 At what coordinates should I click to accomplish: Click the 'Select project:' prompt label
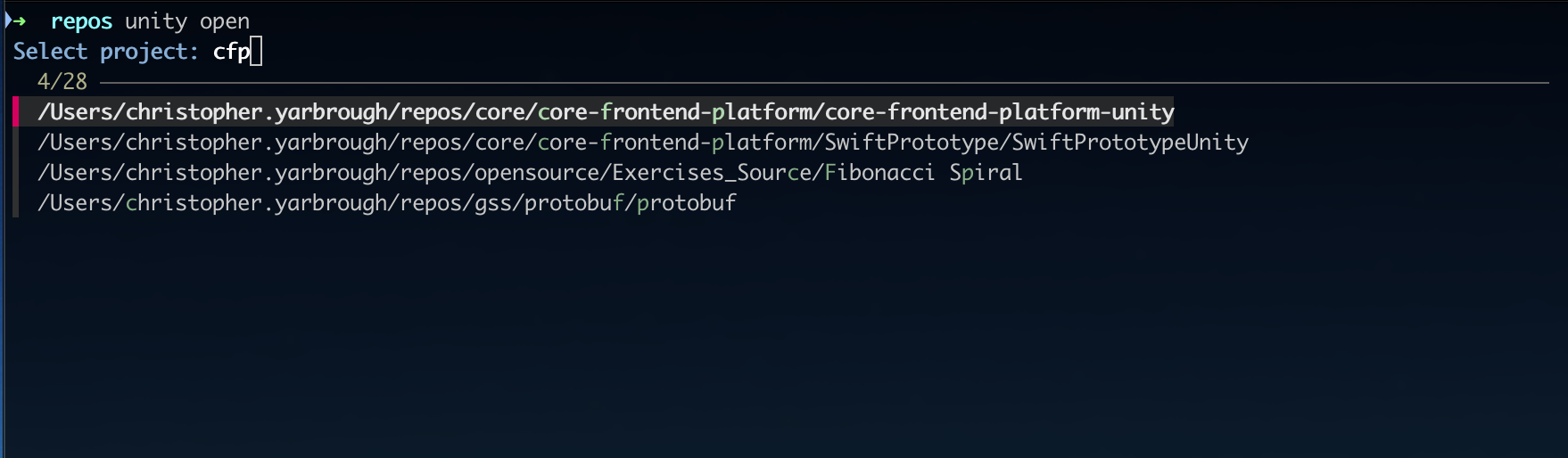105,52
